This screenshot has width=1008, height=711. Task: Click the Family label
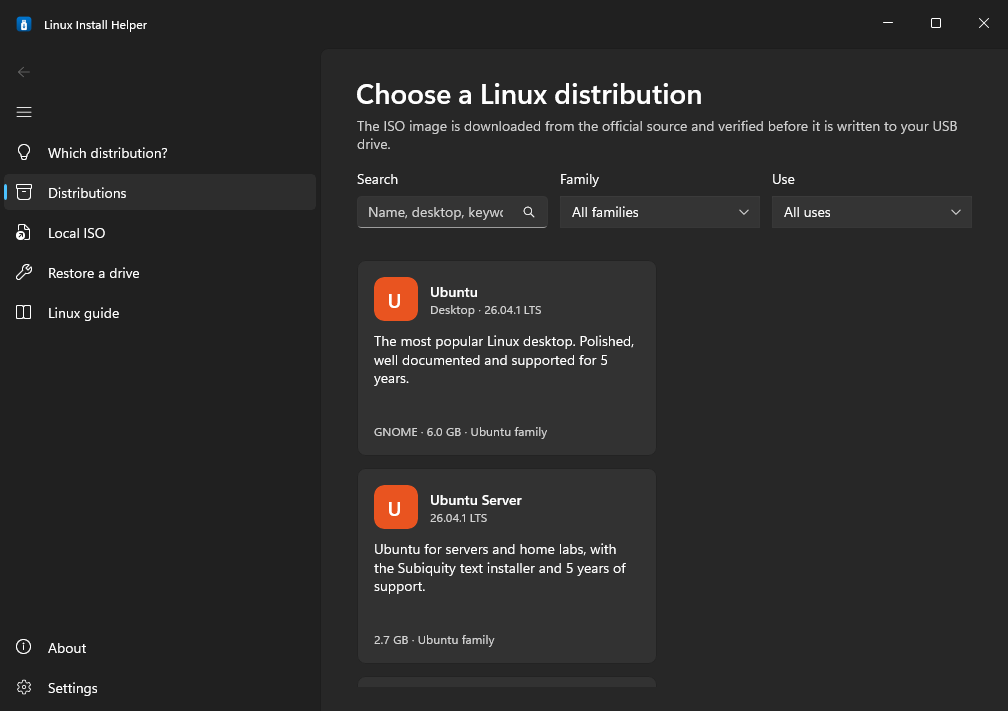coord(579,179)
